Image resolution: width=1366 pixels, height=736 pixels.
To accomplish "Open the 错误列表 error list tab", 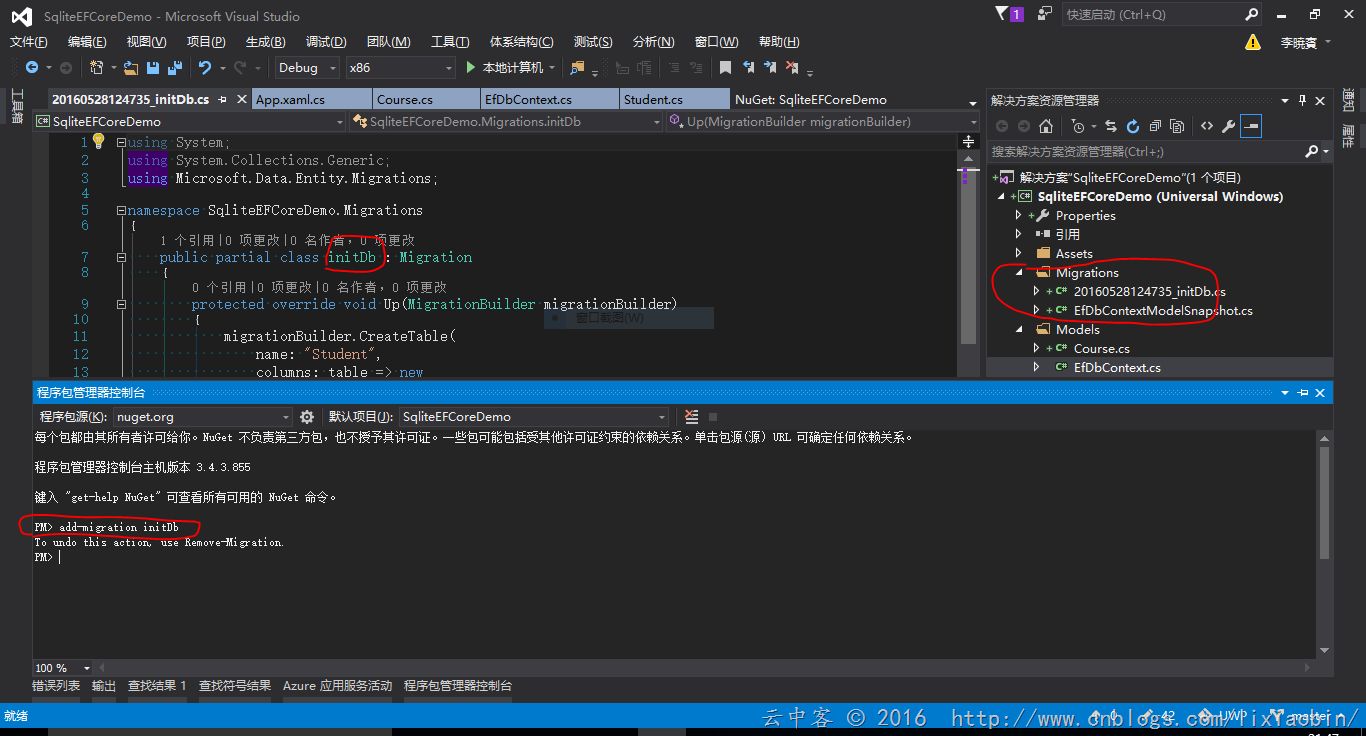I will pyautogui.click(x=56, y=686).
